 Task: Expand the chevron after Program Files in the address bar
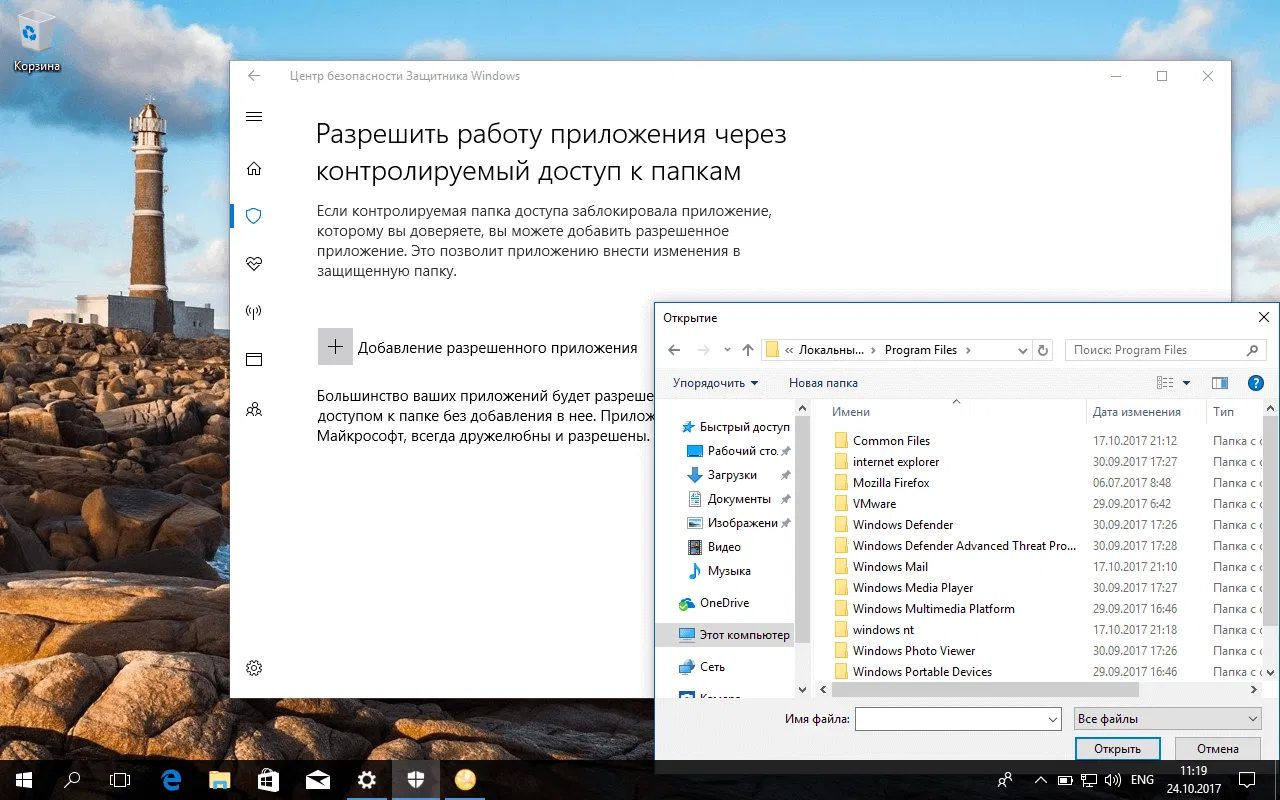[968, 350]
